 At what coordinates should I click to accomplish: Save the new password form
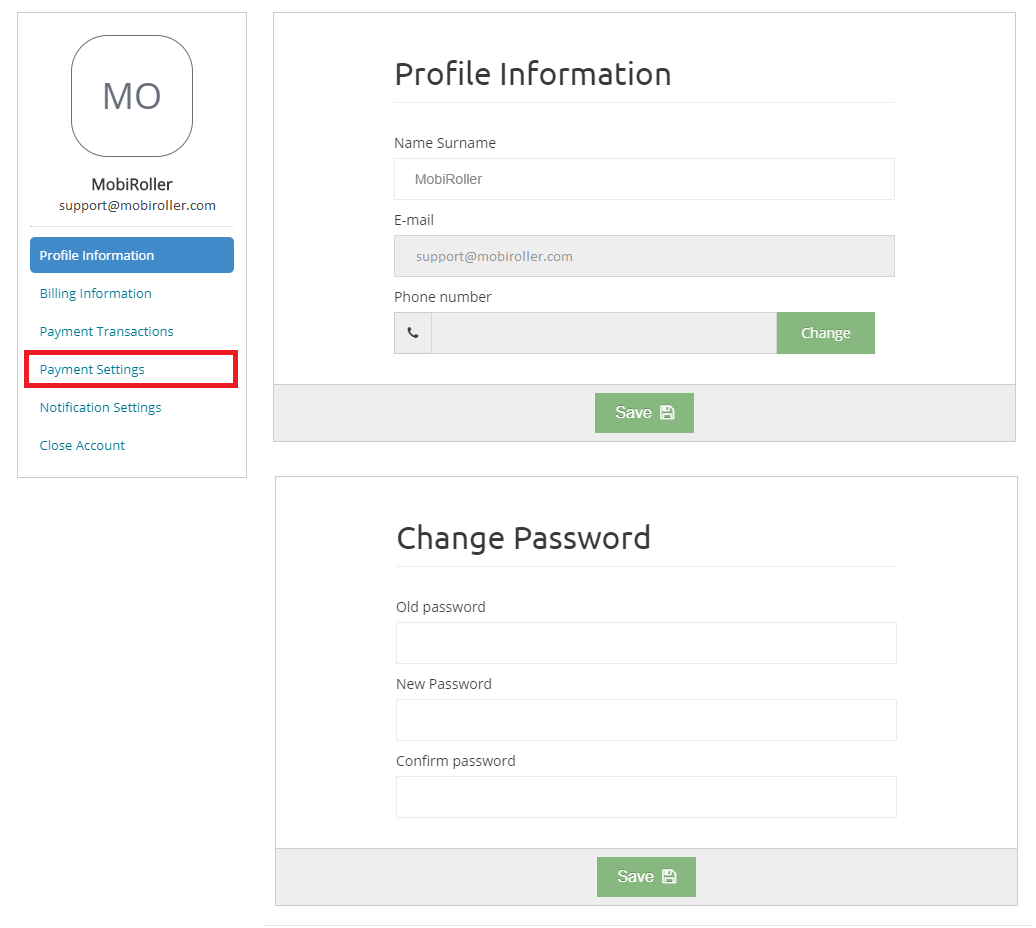646,876
